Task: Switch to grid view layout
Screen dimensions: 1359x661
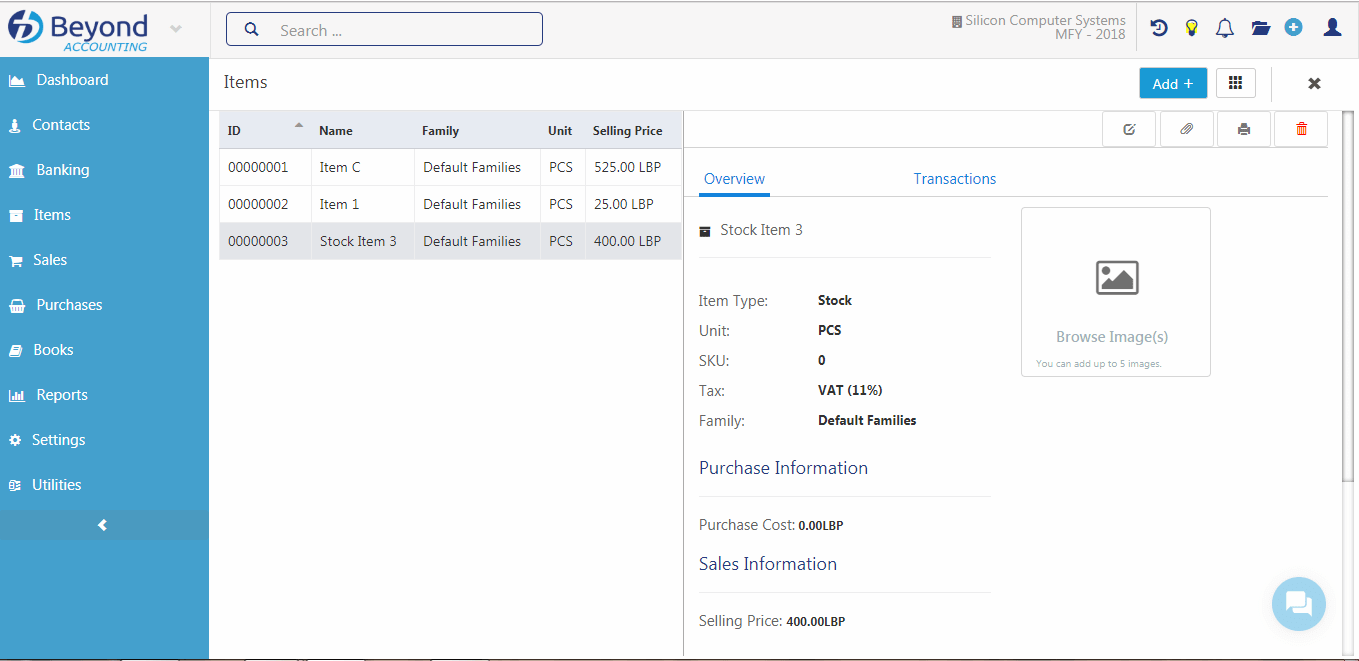Action: click(1236, 83)
